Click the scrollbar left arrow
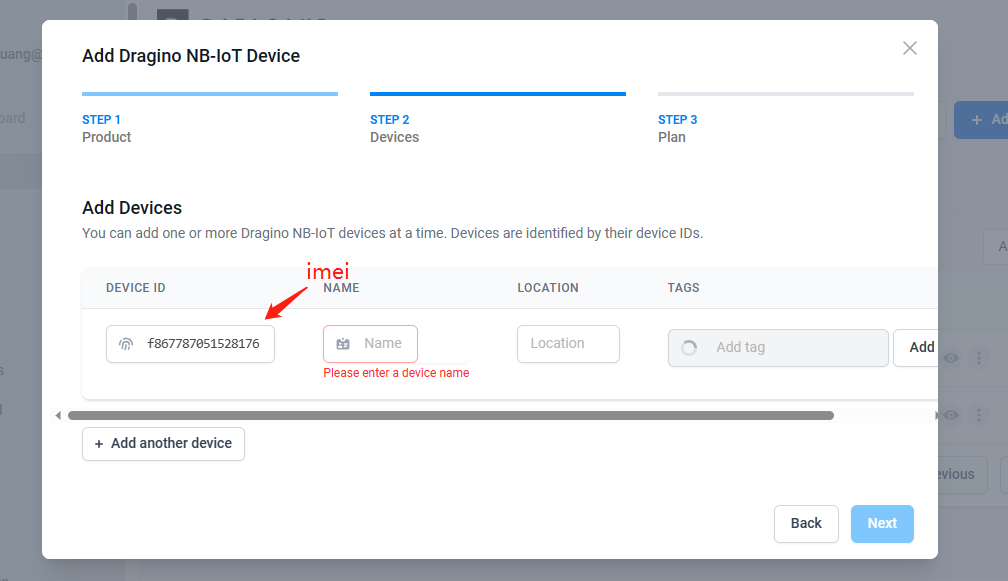Image resolution: width=1008 pixels, height=581 pixels. [58, 416]
